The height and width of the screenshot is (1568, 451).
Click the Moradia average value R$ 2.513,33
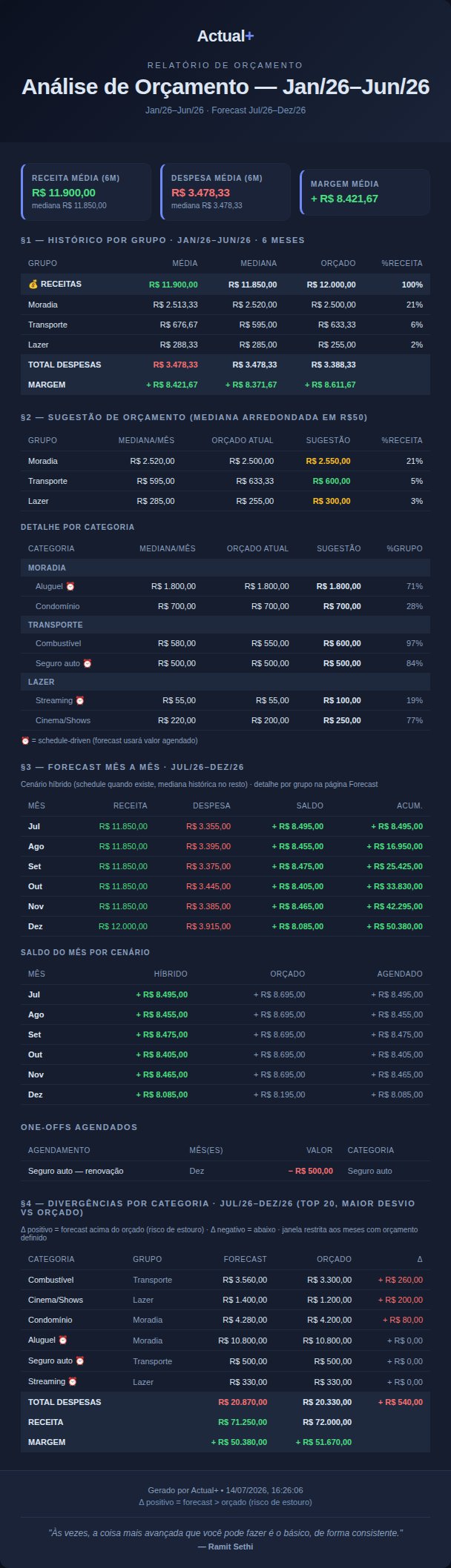(x=175, y=305)
